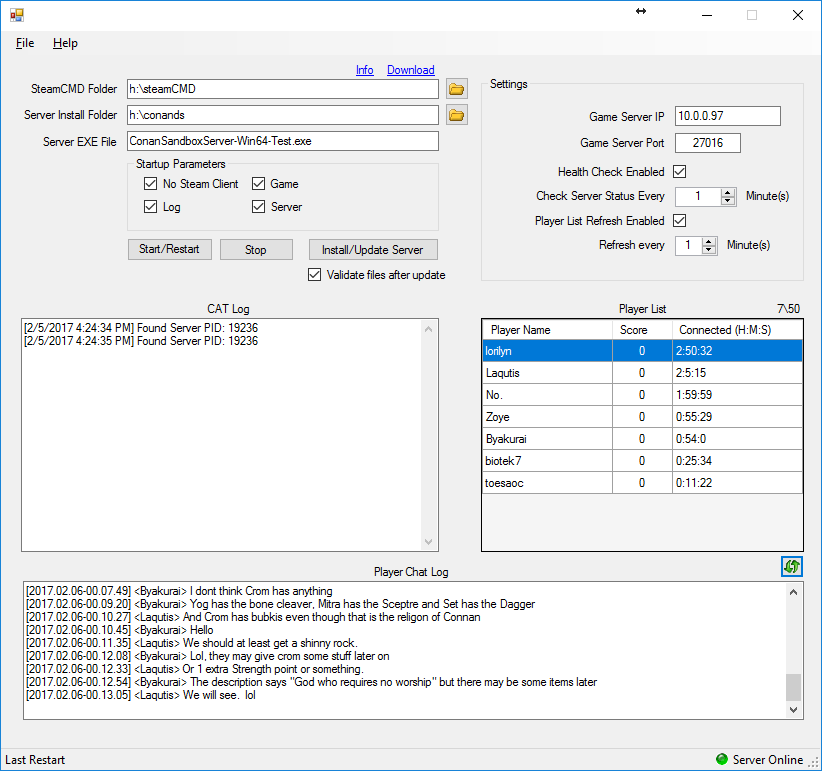Viewport: 824px width, 771px height.
Task: Increase Check Server Status interval with up arrow
Action: click(x=728, y=192)
